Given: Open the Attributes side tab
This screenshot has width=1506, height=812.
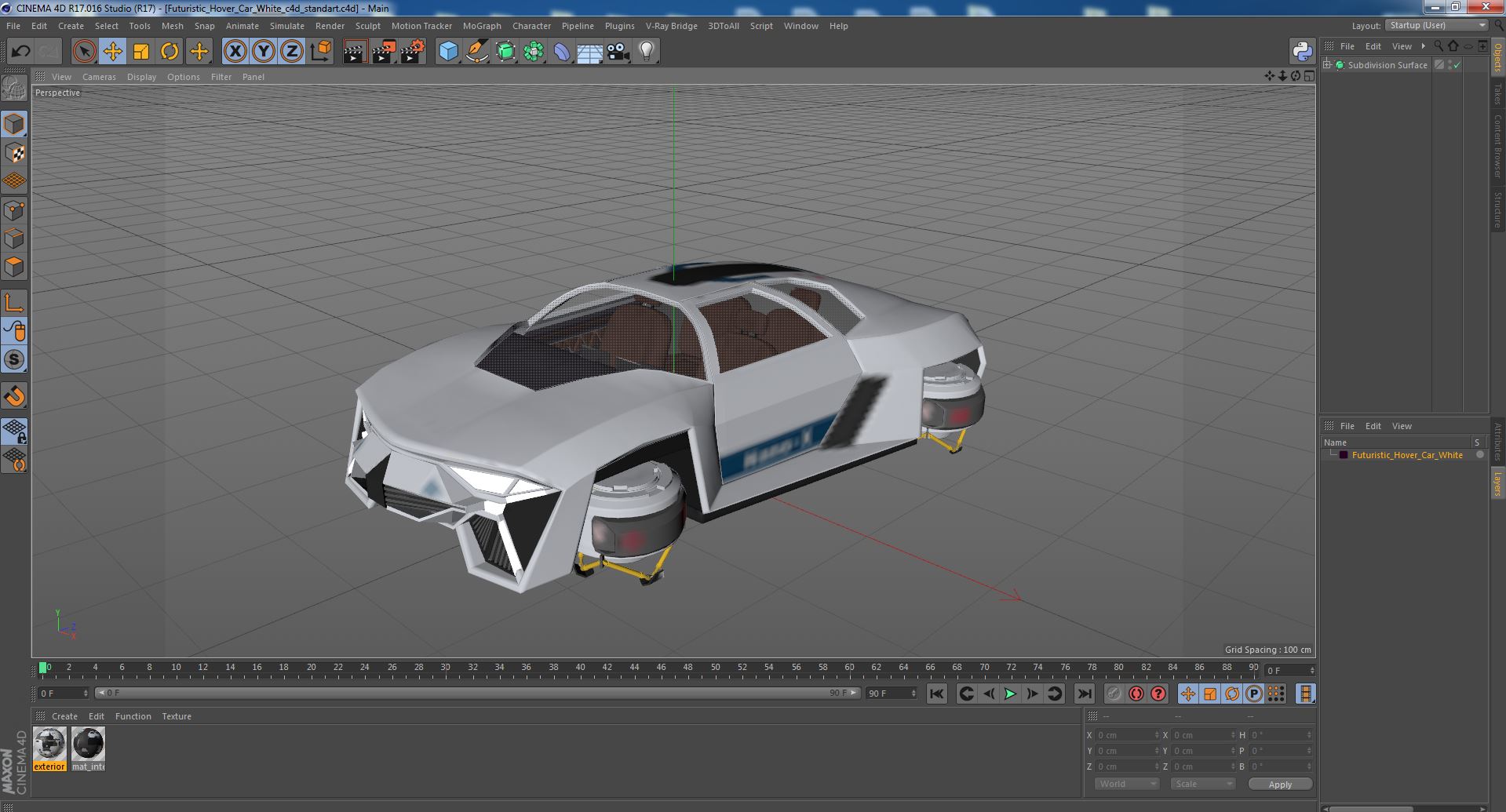Looking at the screenshot, I should pyautogui.click(x=1497, y=442).
